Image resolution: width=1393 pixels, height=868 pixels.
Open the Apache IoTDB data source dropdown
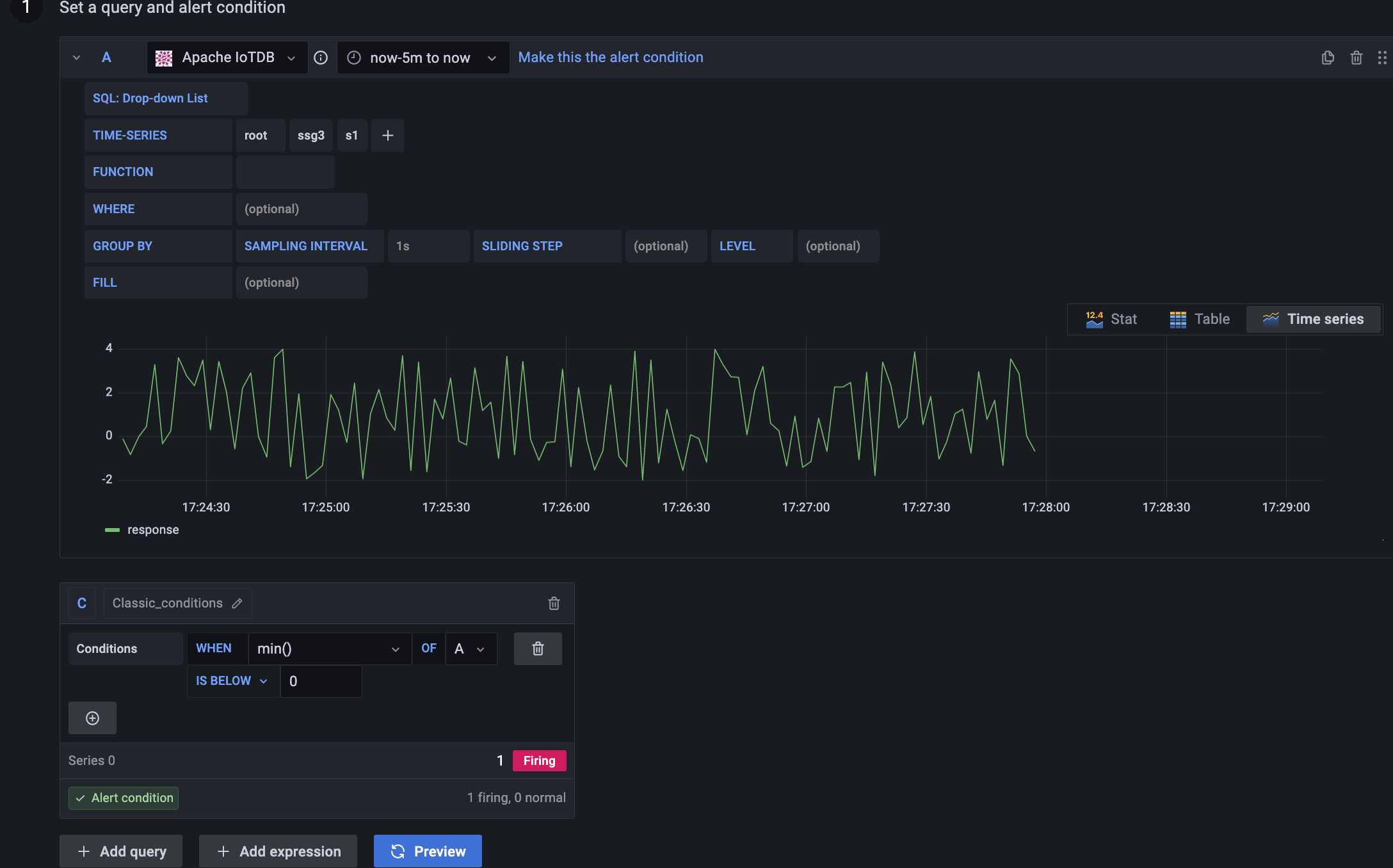(227, 58)
